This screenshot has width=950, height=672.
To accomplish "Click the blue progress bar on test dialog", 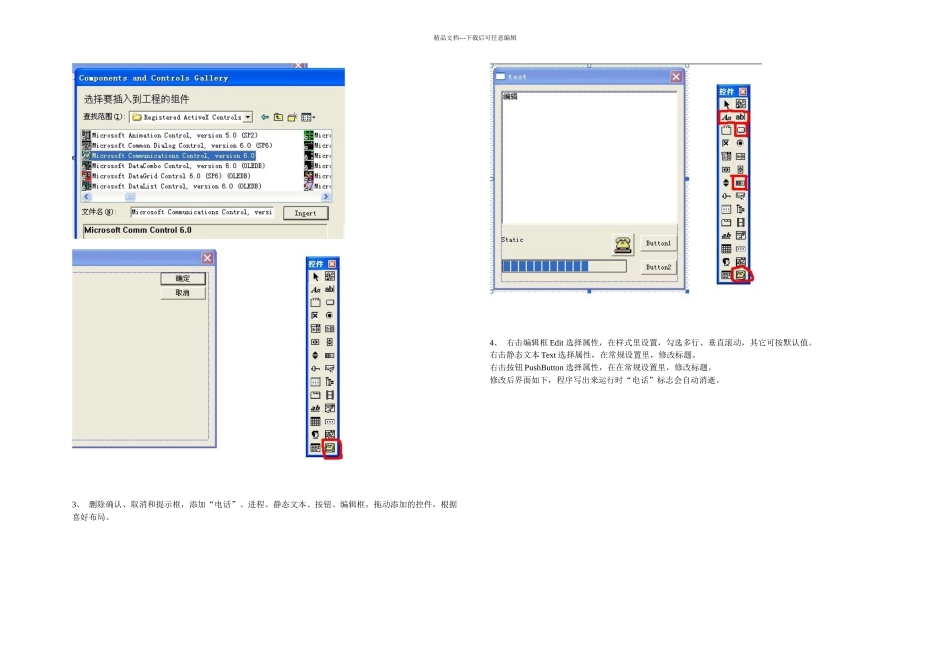I will (x=563, y=267).
